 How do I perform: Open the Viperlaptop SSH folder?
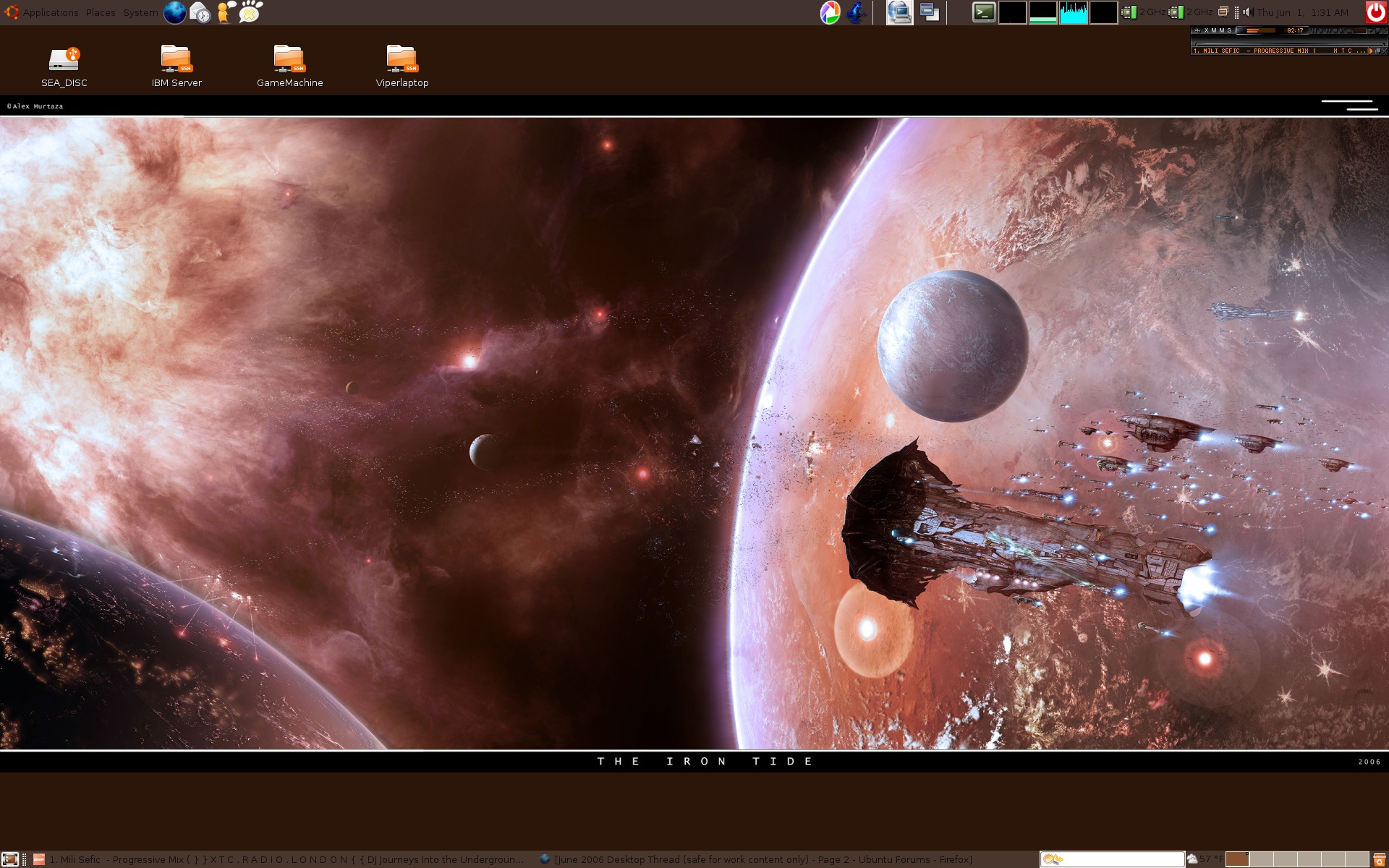tap(402, 59)
